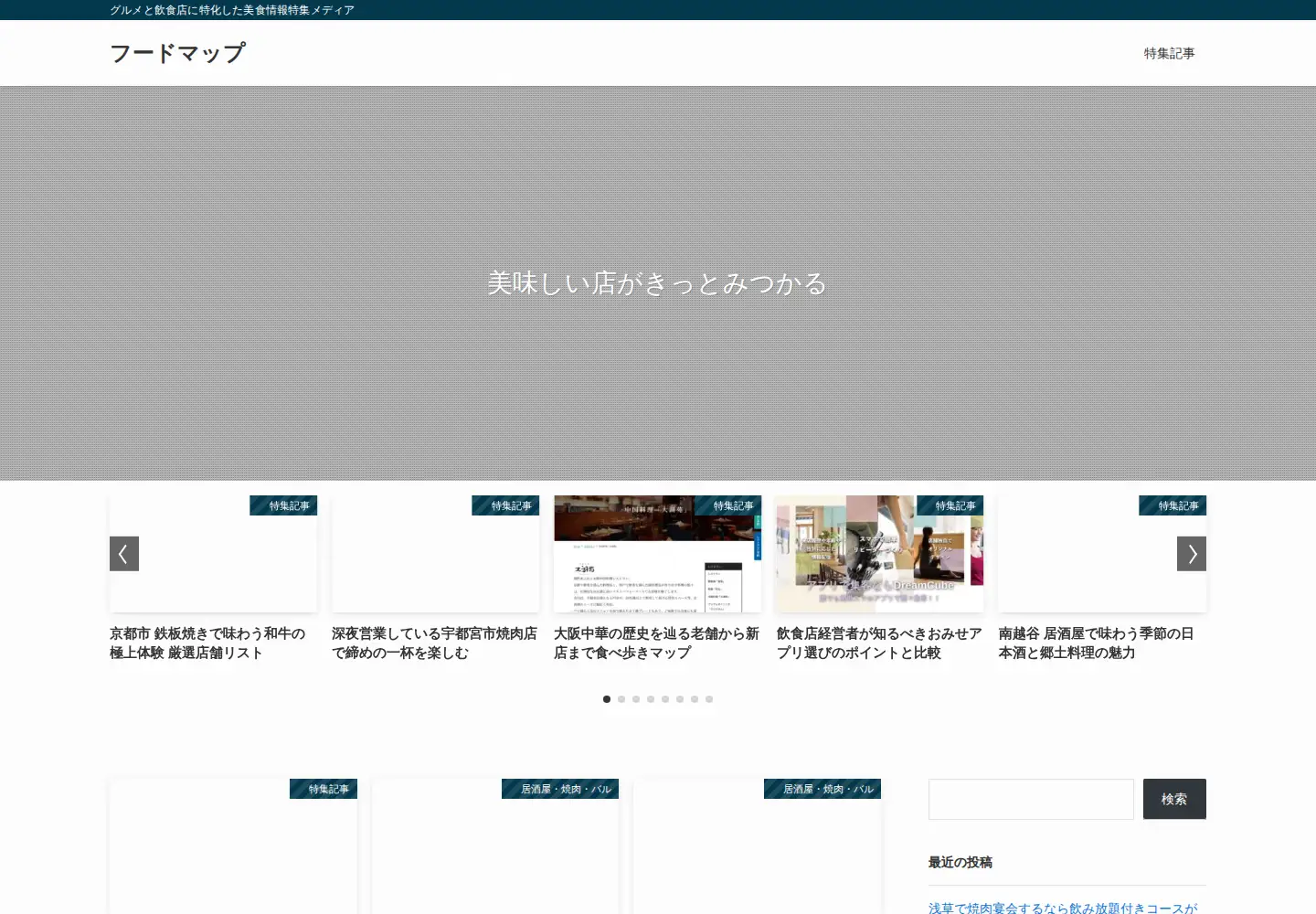Open the 浅草で焼肉宴会 recent post link
The image size is (1316, 914).
tap(1063, 907)
